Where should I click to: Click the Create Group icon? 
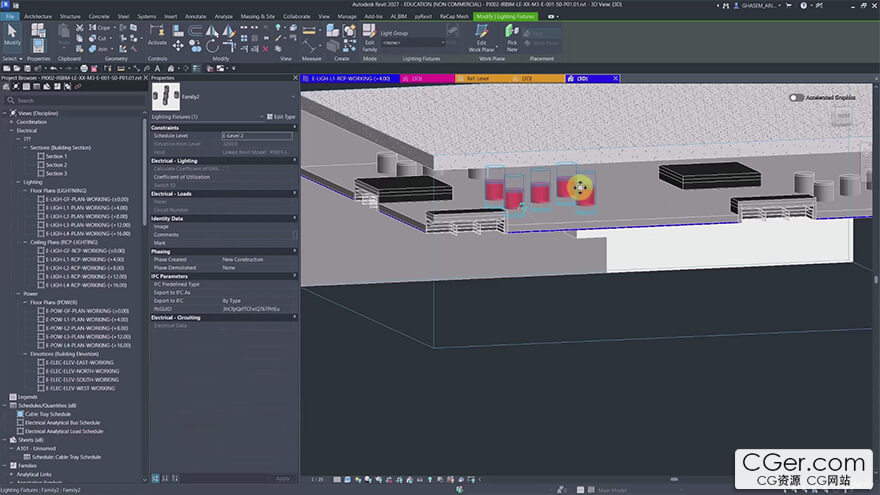click(349, 30)
